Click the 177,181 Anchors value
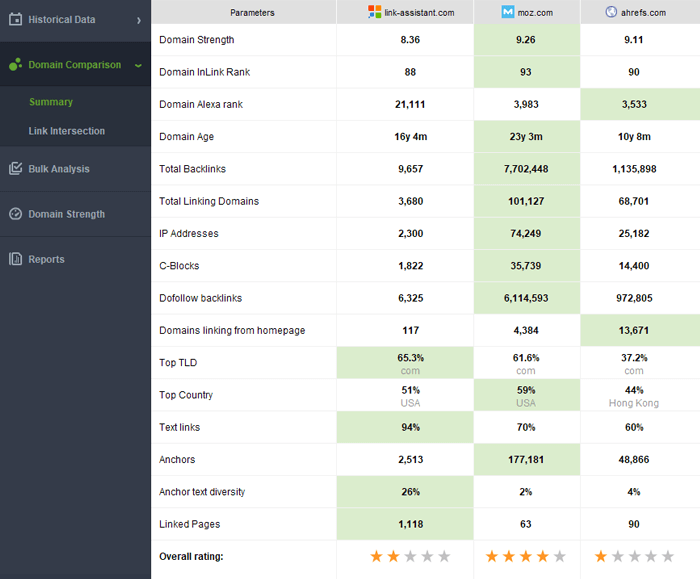 [x=526, y=459]
